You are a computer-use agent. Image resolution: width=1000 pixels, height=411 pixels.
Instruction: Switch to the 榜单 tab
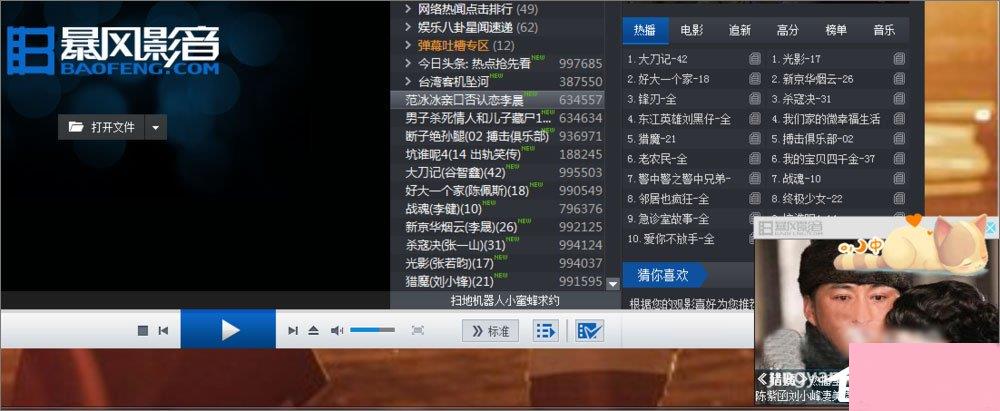(836, 30)
